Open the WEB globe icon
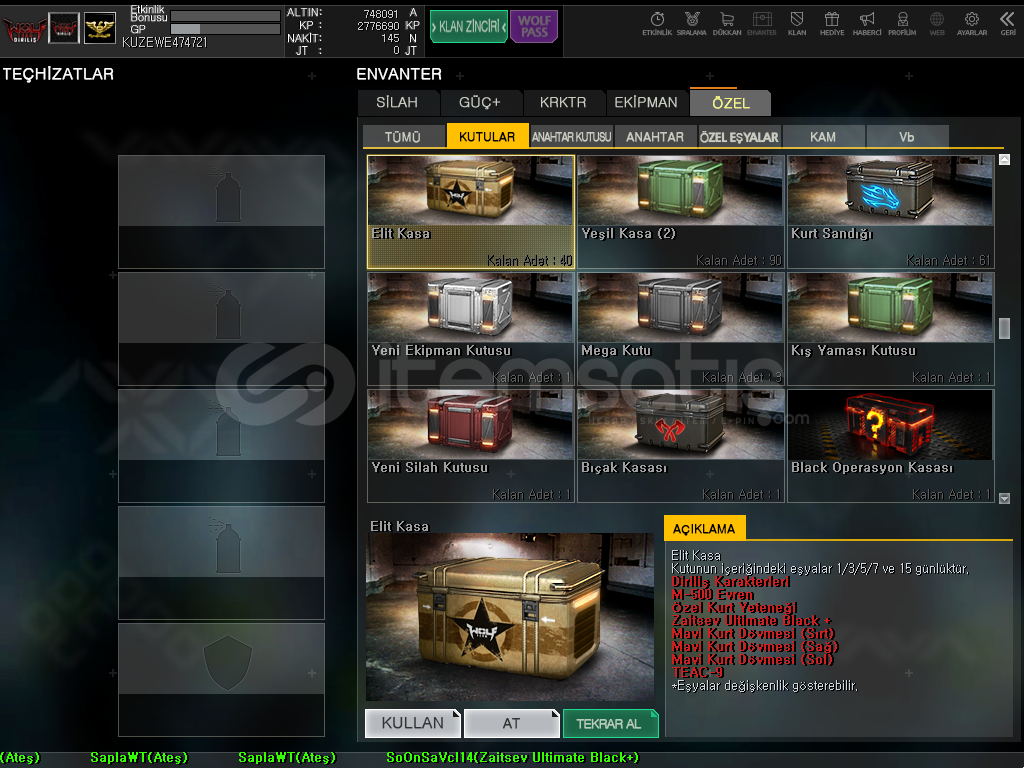Image resolution: width=1024 pixels, height=768 pixels. pyautogui.click(x=937, y=24)
